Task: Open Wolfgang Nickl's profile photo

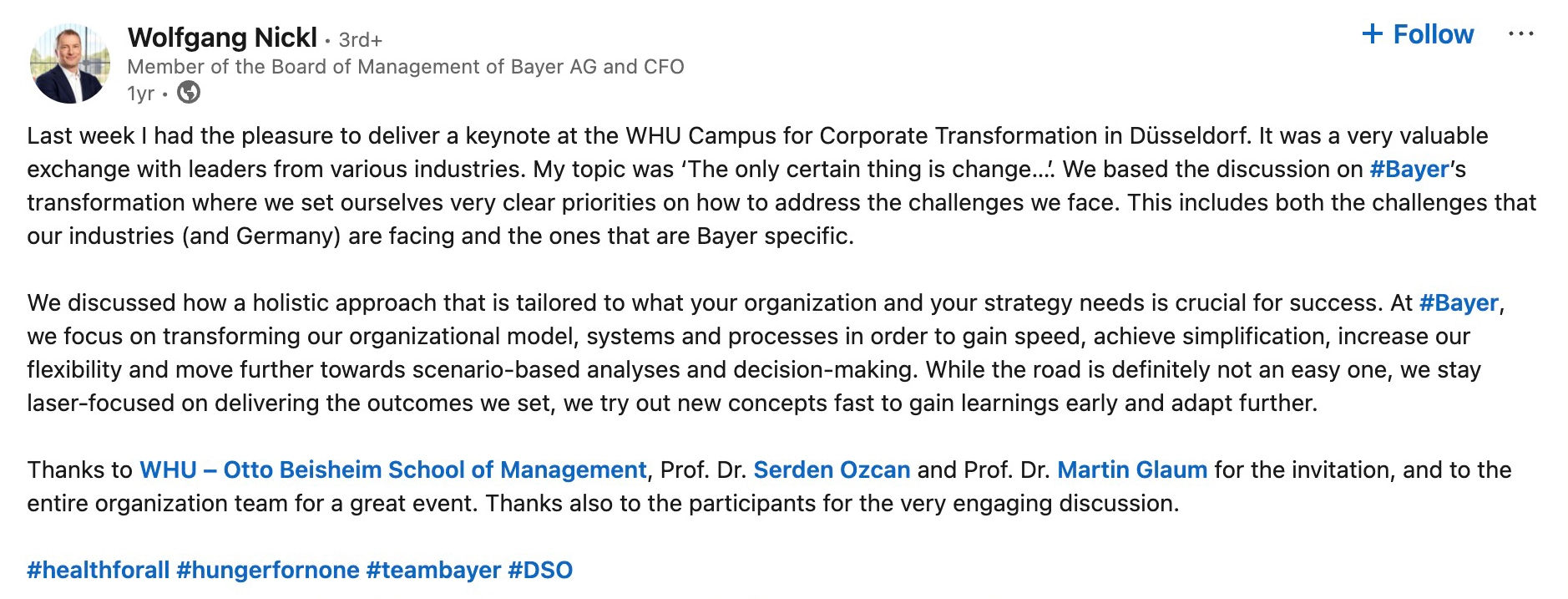Action: click(x=70, y=64)
